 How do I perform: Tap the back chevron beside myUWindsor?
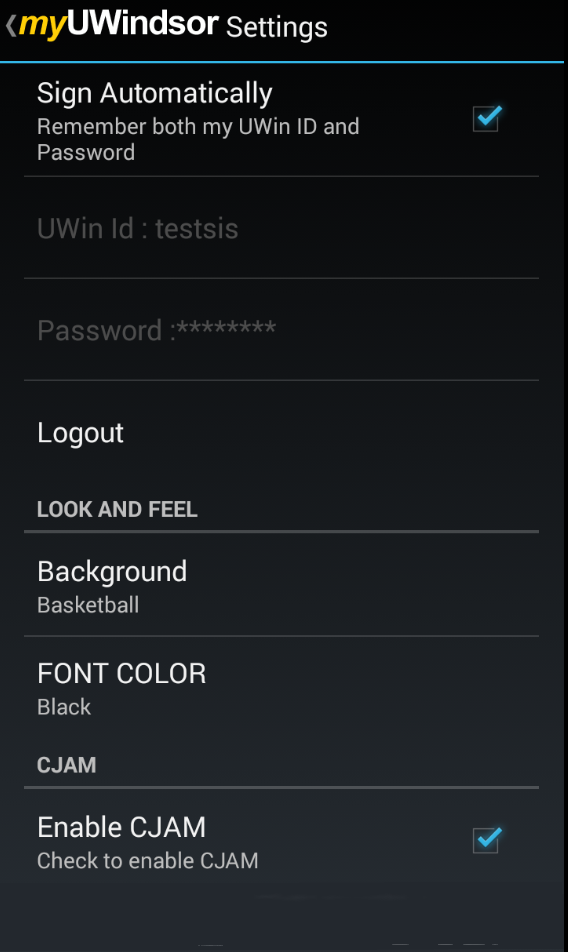click(x=11, y=26)
